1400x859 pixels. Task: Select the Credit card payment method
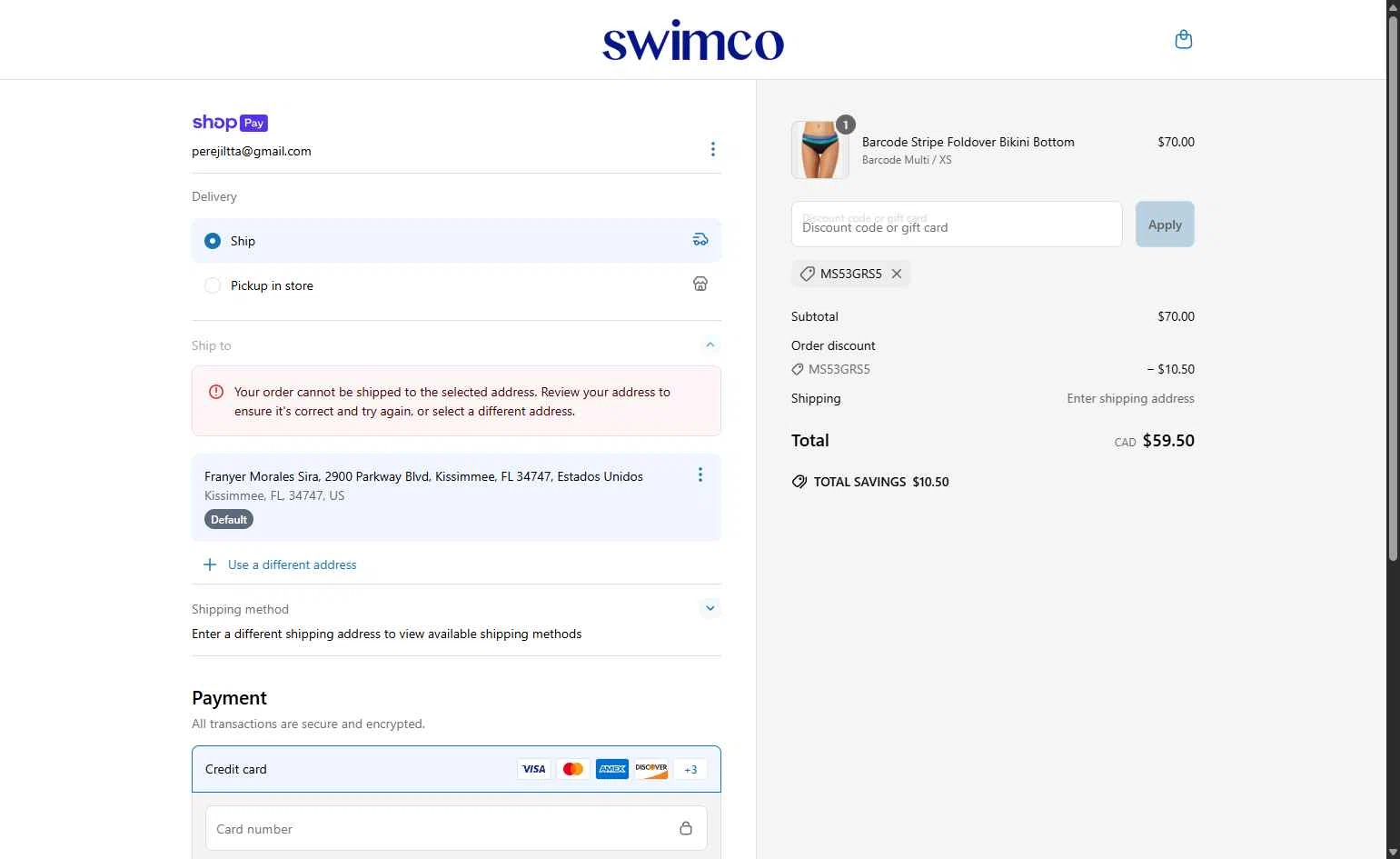click(x=456, y=769)
